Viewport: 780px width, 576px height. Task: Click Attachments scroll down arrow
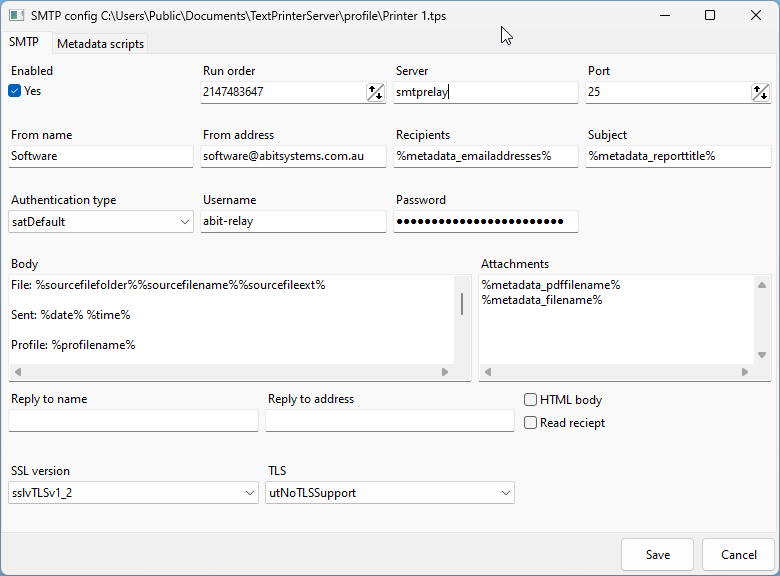(x=762, y=355)
